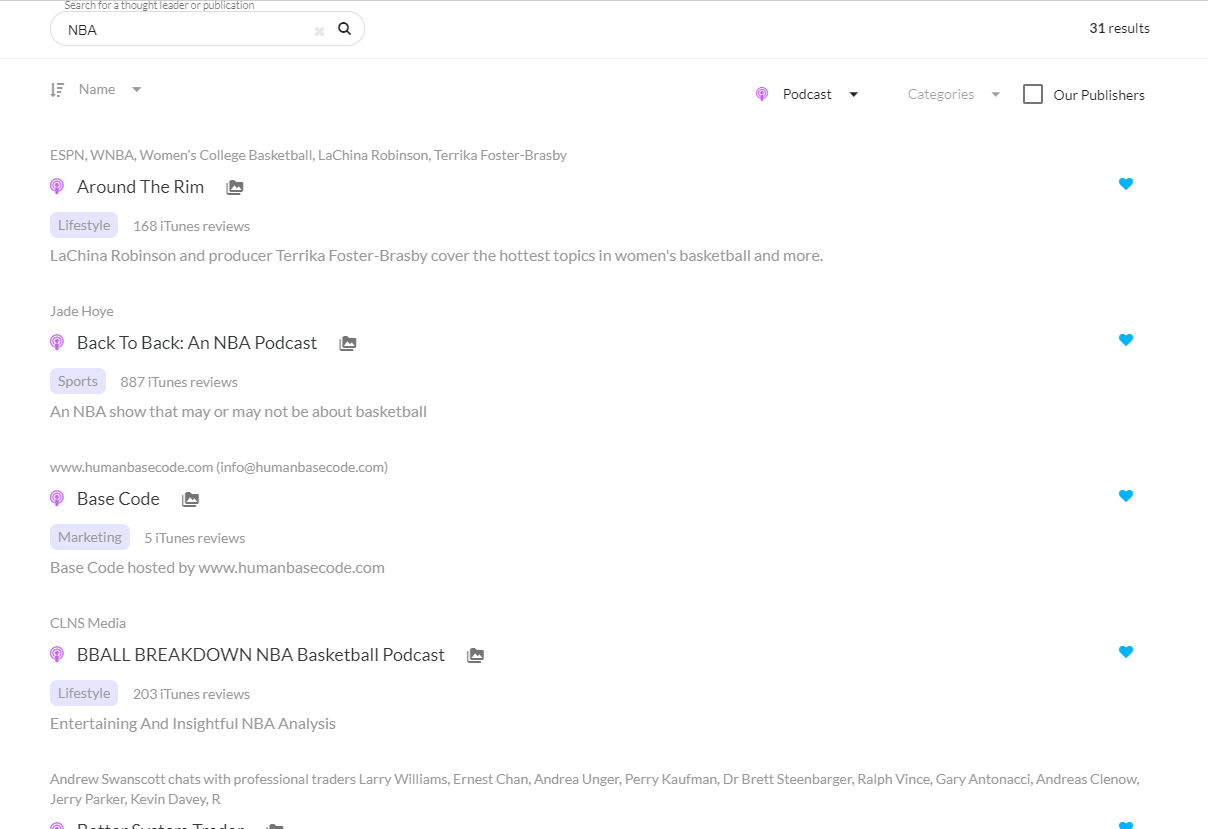
Task: Open gallery icon next to Back To Back
Action: tap(348, 343)
